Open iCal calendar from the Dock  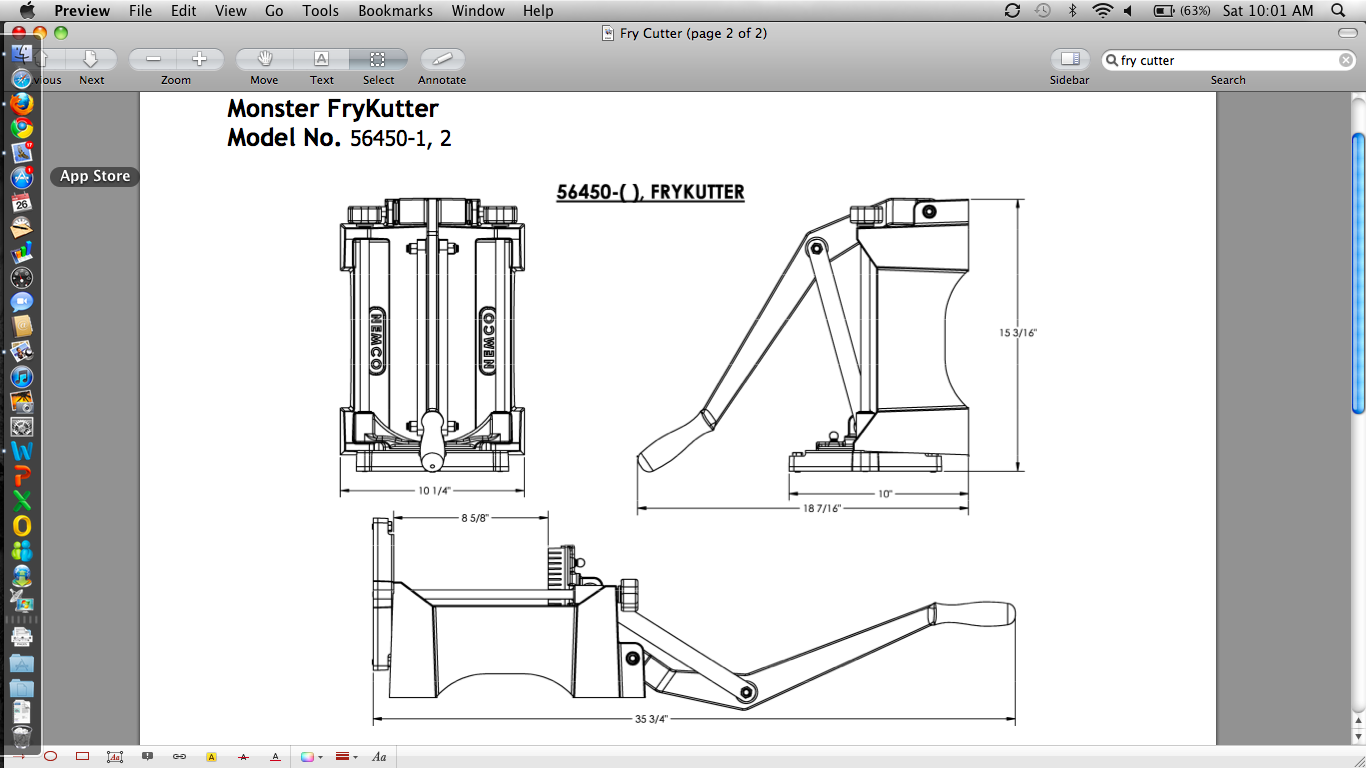22,202
